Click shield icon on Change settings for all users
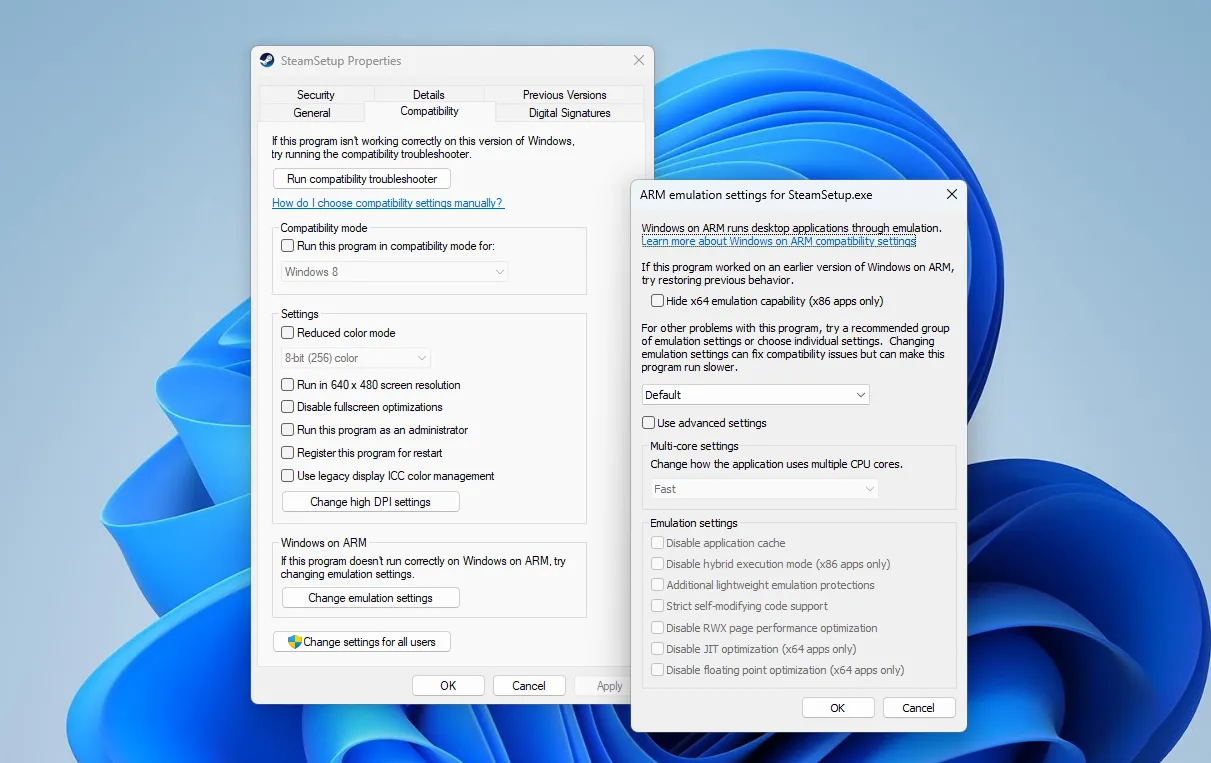 [x=294, y=642]
